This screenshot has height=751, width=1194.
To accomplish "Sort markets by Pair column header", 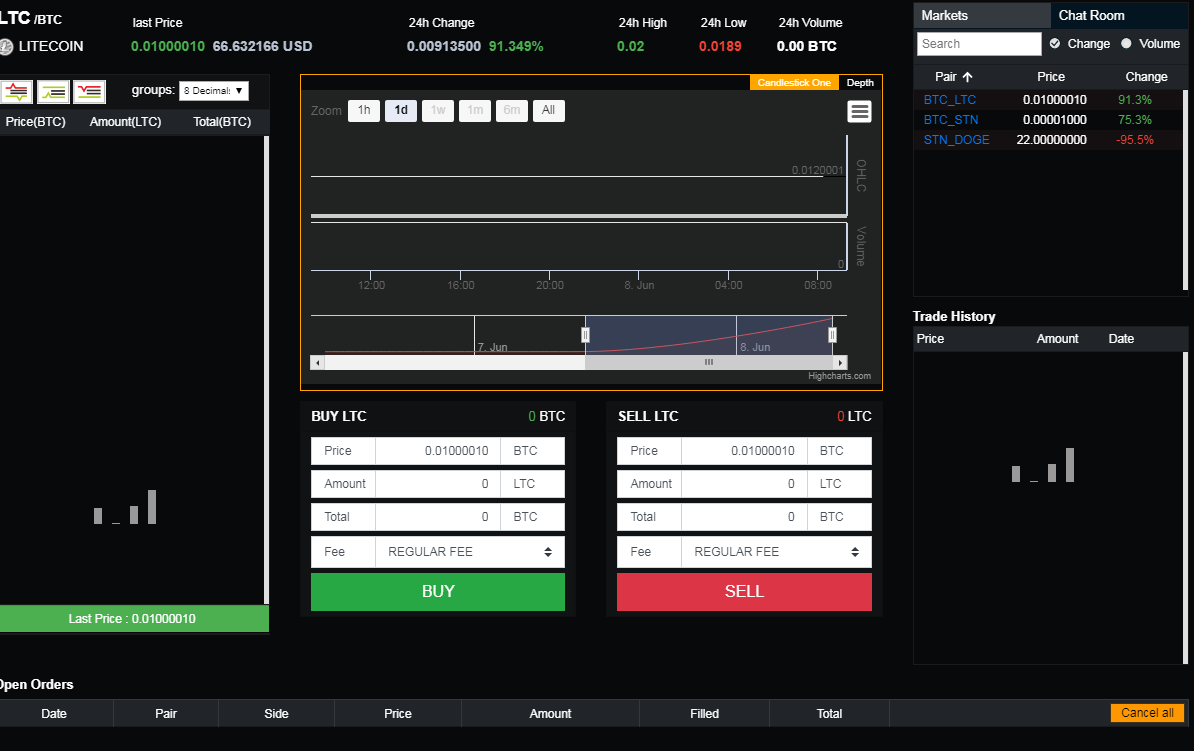I will click(x=945, y=77).
